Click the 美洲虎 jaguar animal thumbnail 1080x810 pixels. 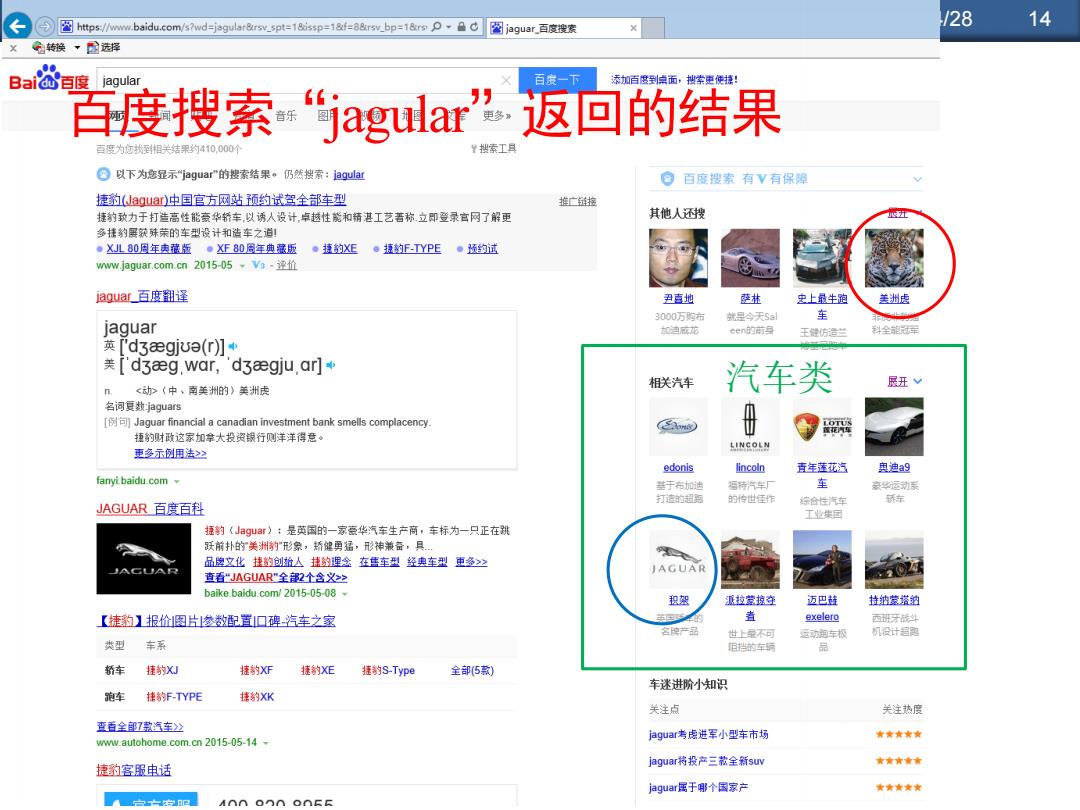(894, 258)
